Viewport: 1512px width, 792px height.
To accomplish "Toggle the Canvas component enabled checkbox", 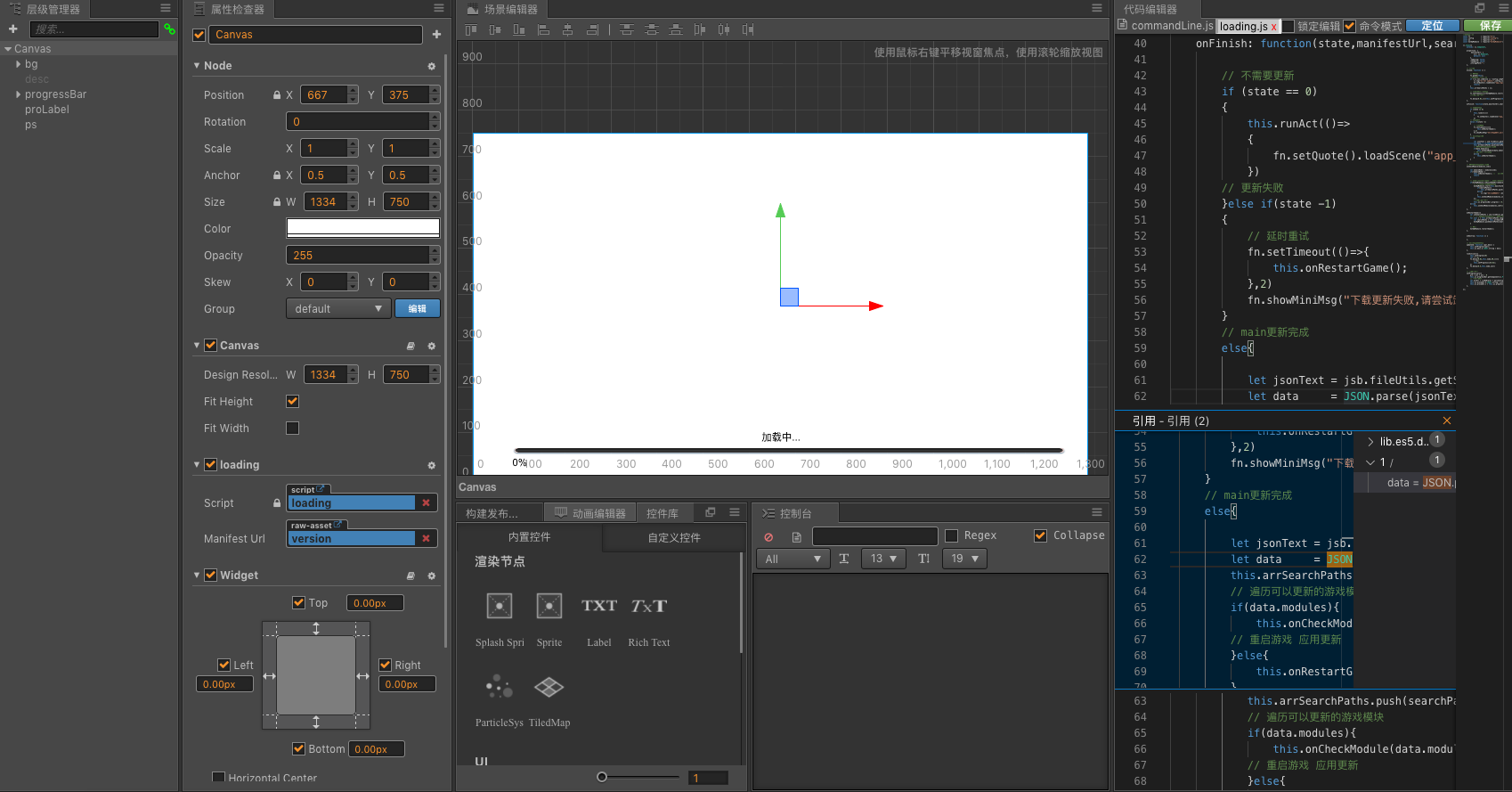I will (x=211, y=345).
